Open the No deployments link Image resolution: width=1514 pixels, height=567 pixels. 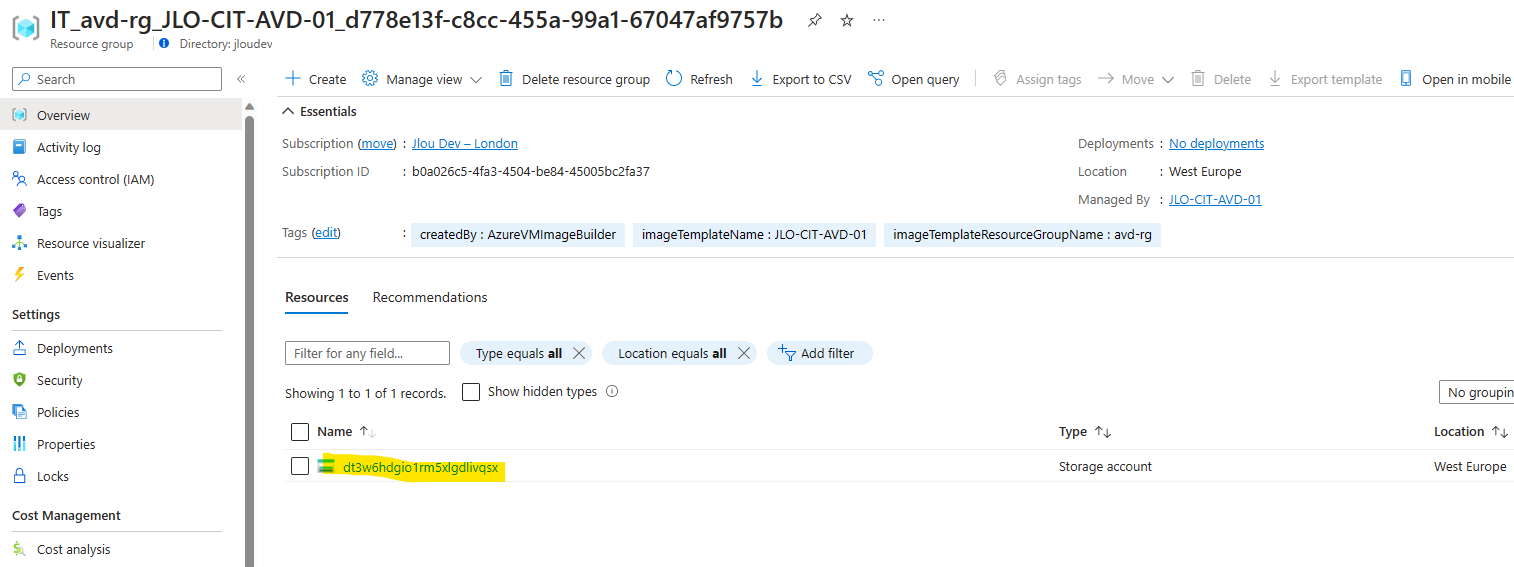coord(1216,143)
